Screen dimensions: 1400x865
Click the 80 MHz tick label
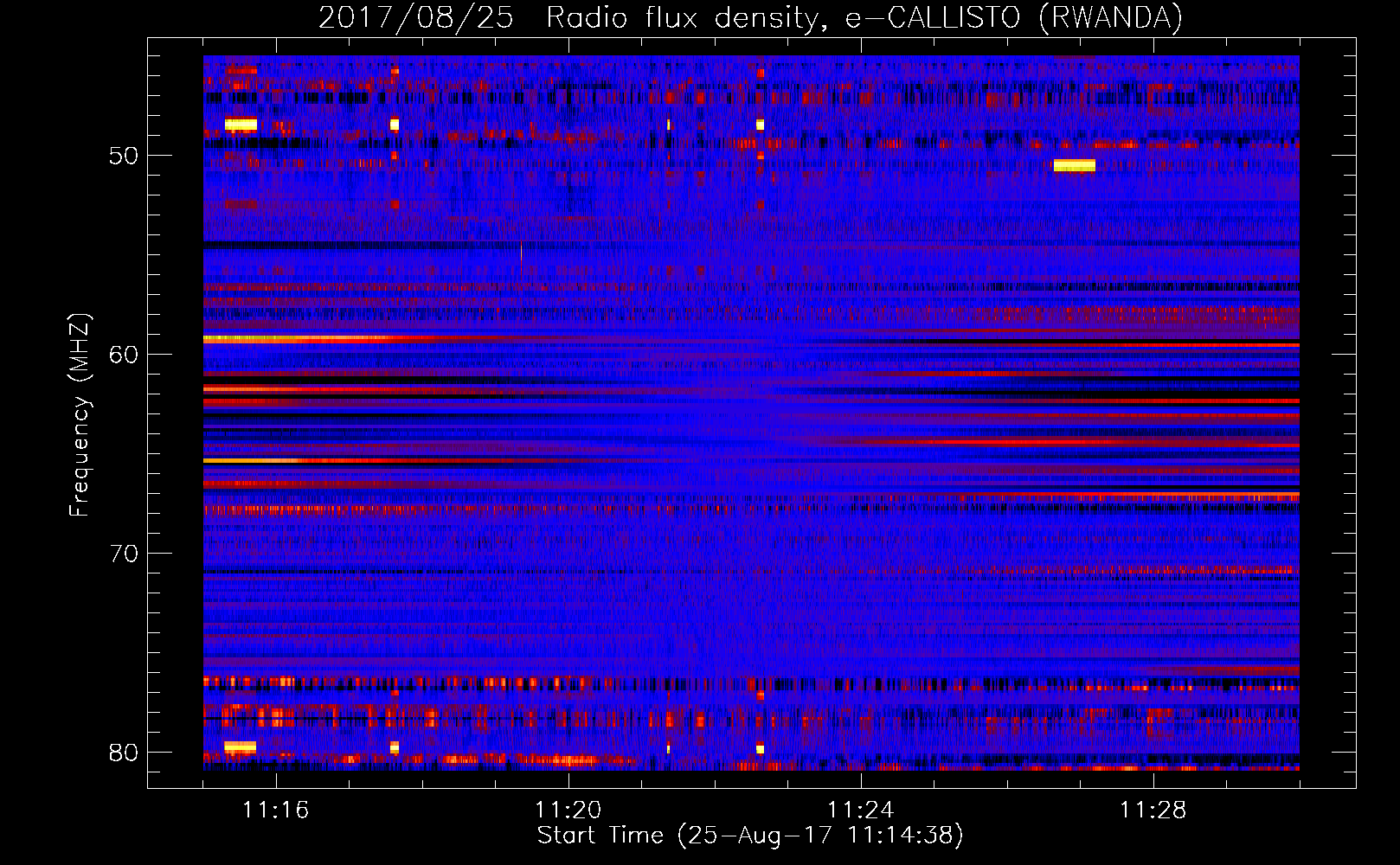point(124,753)
